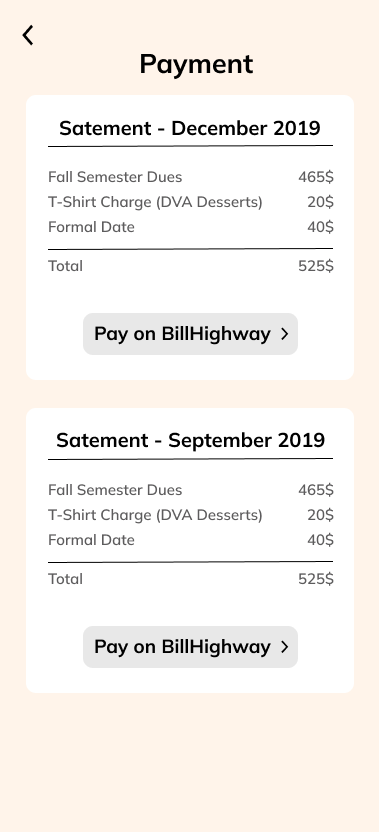The width and height of the screenshot is (379, 832).
Task: Select Fall Semester Dues in September statement
Action: click(x=115, y=490)
